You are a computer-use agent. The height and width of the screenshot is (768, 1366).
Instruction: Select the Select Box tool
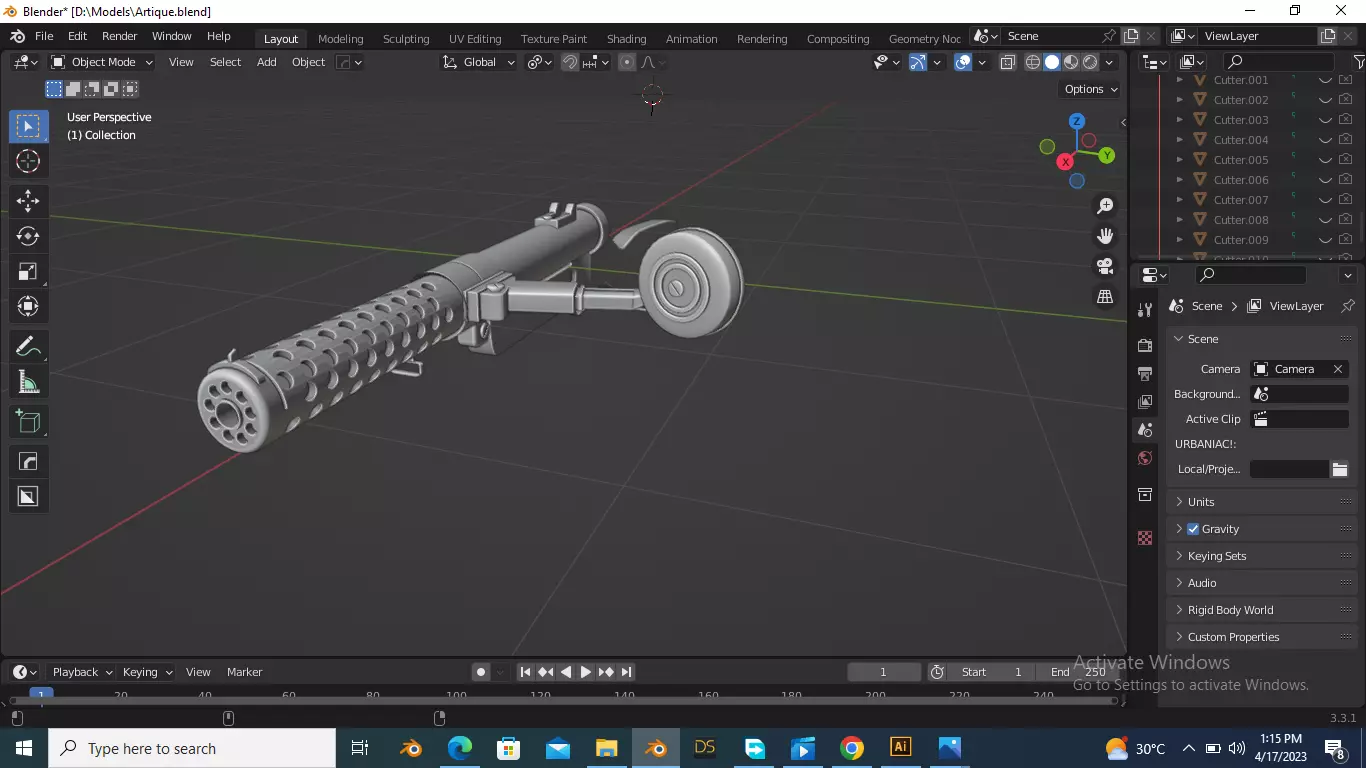tap(28, 126)
